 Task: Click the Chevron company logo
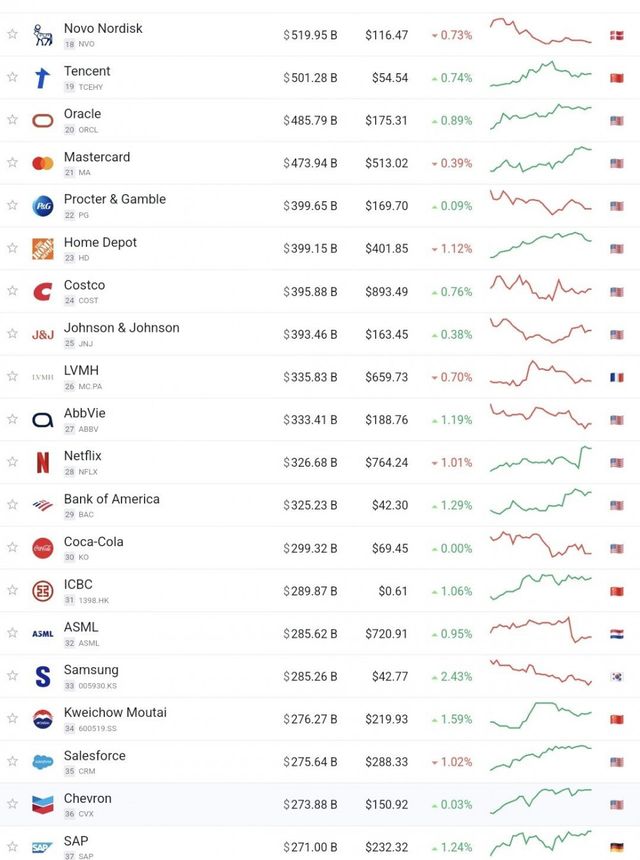[x=42, y=805]
